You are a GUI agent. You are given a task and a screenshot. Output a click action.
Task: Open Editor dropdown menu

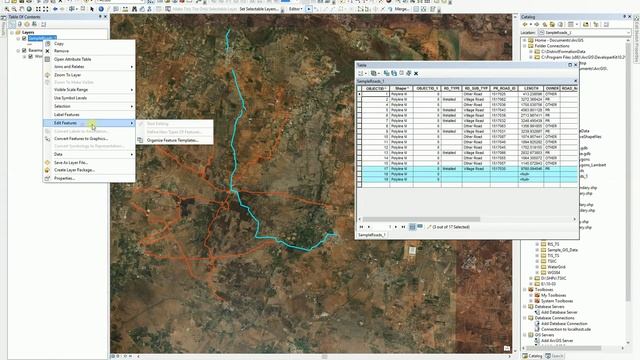(x=296, y=9)
